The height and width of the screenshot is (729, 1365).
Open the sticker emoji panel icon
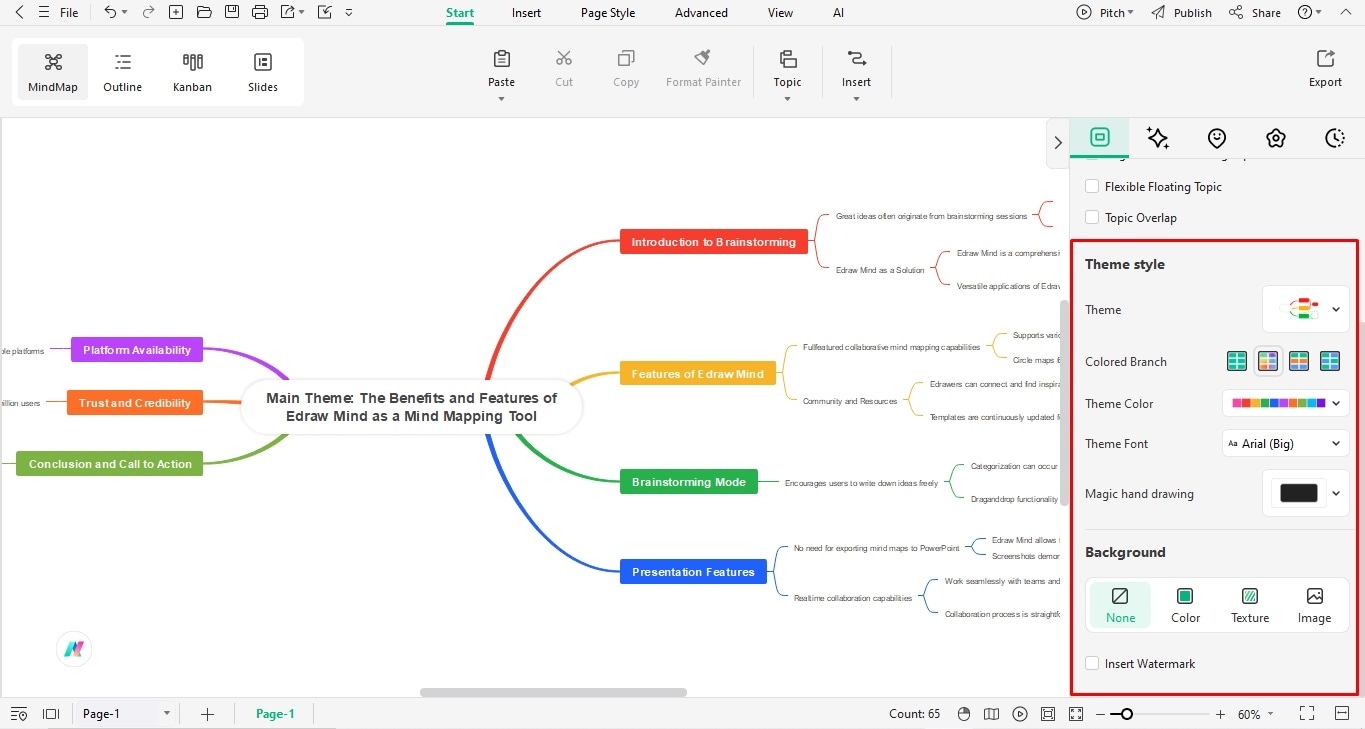click(x=1217, y=138)
